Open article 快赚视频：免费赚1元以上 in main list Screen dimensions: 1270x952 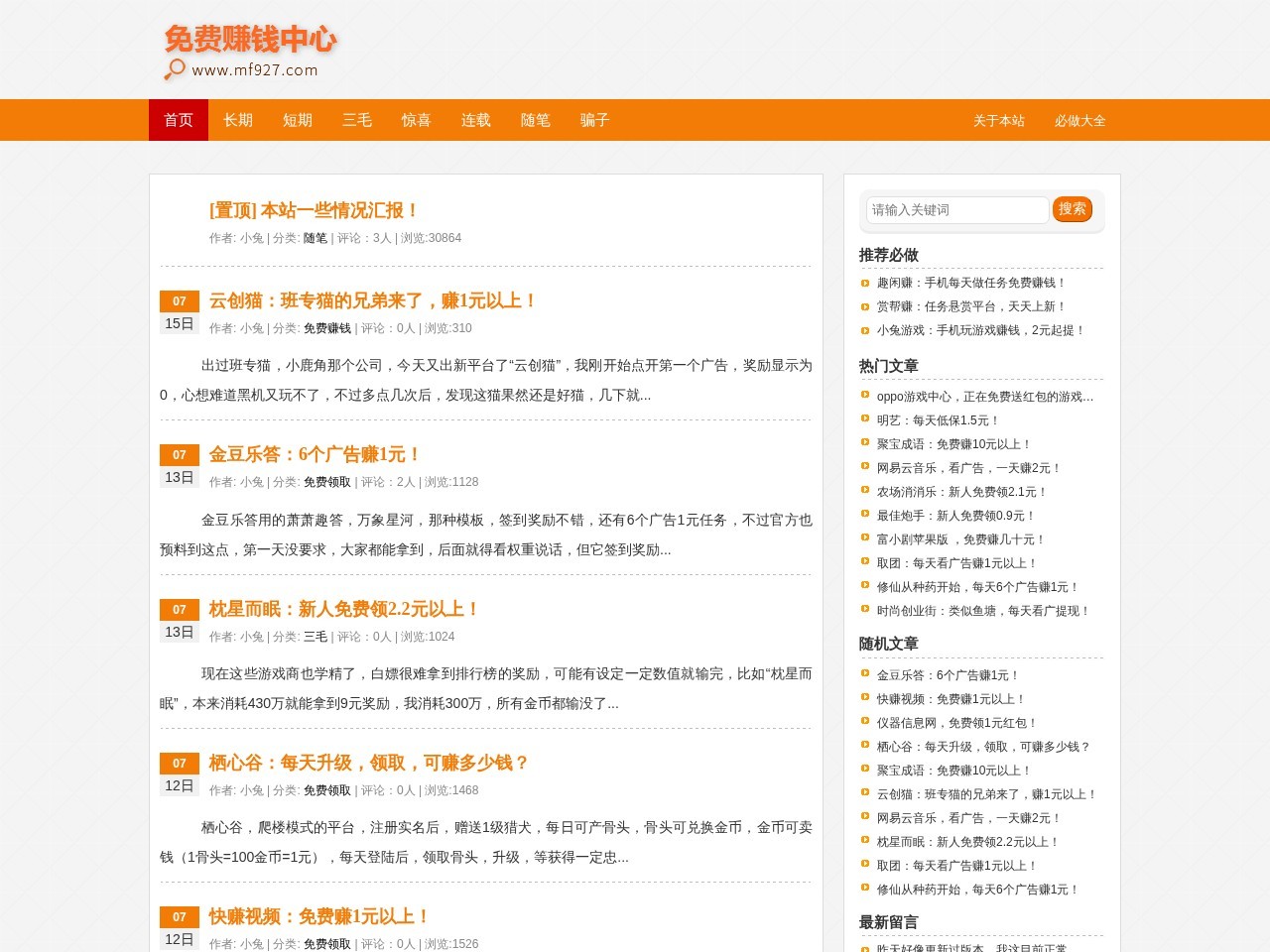click(x=318, y=916)
